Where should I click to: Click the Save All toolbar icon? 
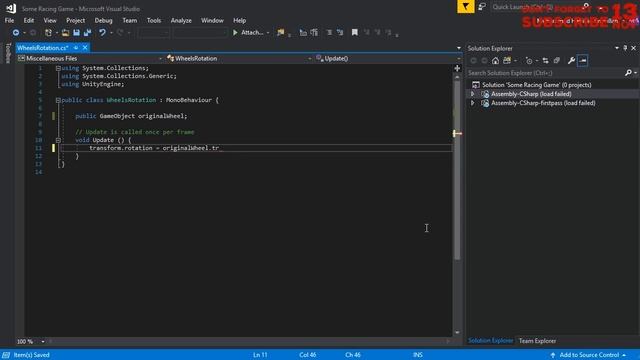pyautogui.click(x=87, y=32)
